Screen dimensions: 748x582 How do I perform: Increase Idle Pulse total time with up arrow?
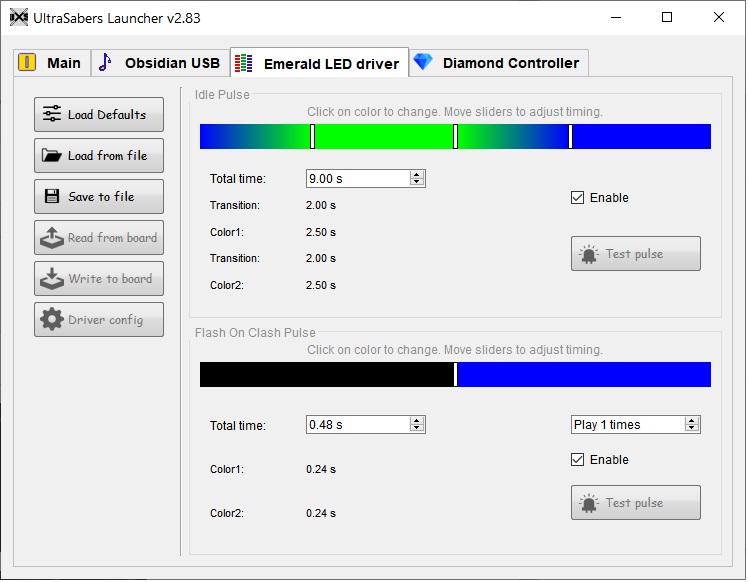(x=417, y=175)
